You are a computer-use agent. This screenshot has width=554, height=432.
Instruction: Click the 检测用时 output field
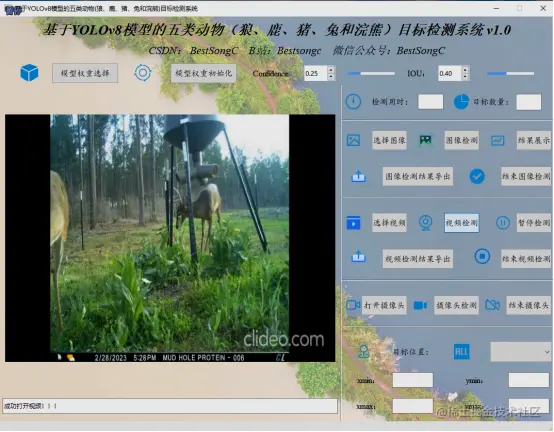(x=430, y=102)
